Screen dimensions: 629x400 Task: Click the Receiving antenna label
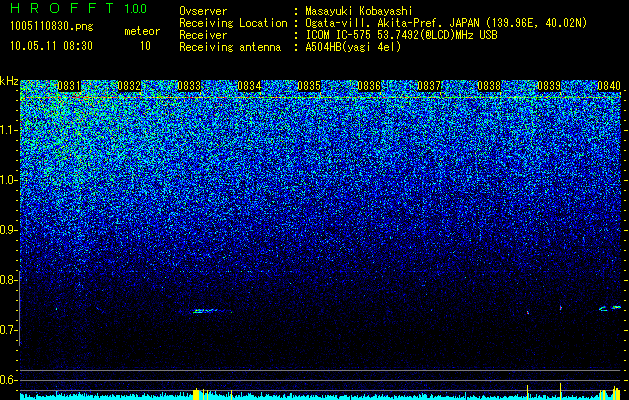pos(230,47)
